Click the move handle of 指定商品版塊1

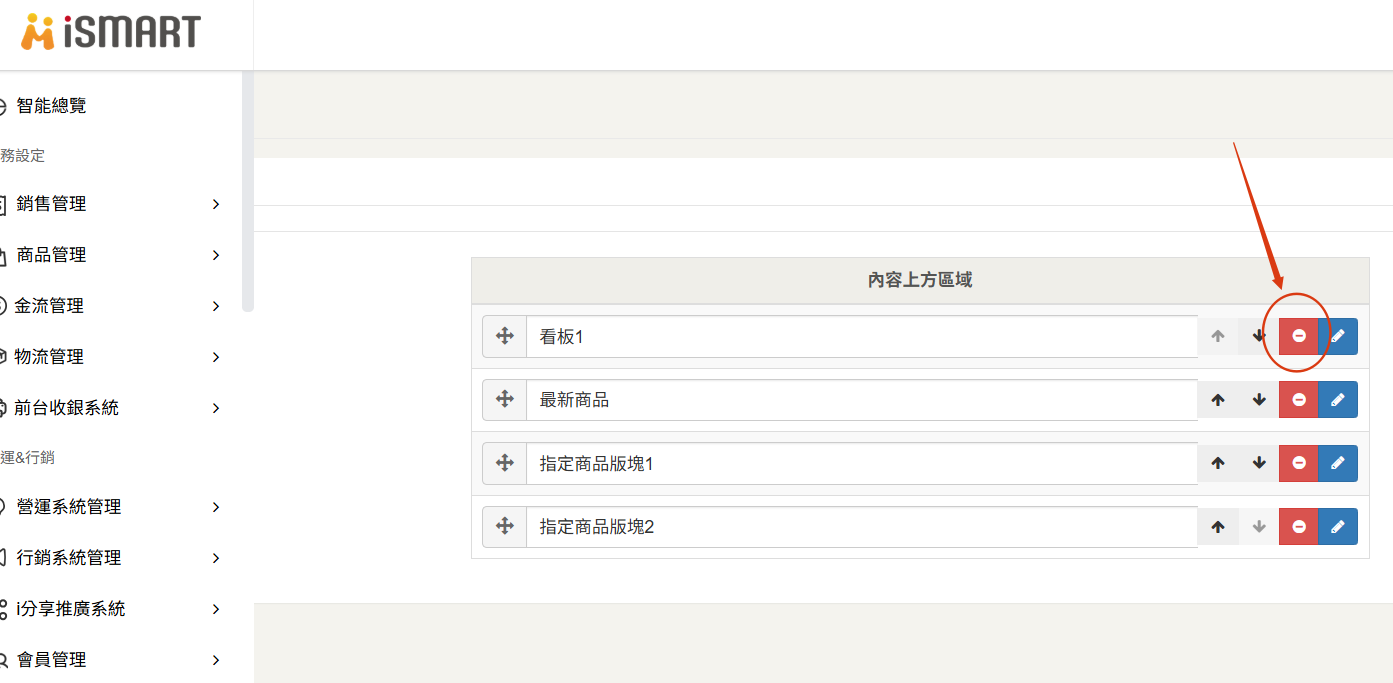click(x=505, y=463)
